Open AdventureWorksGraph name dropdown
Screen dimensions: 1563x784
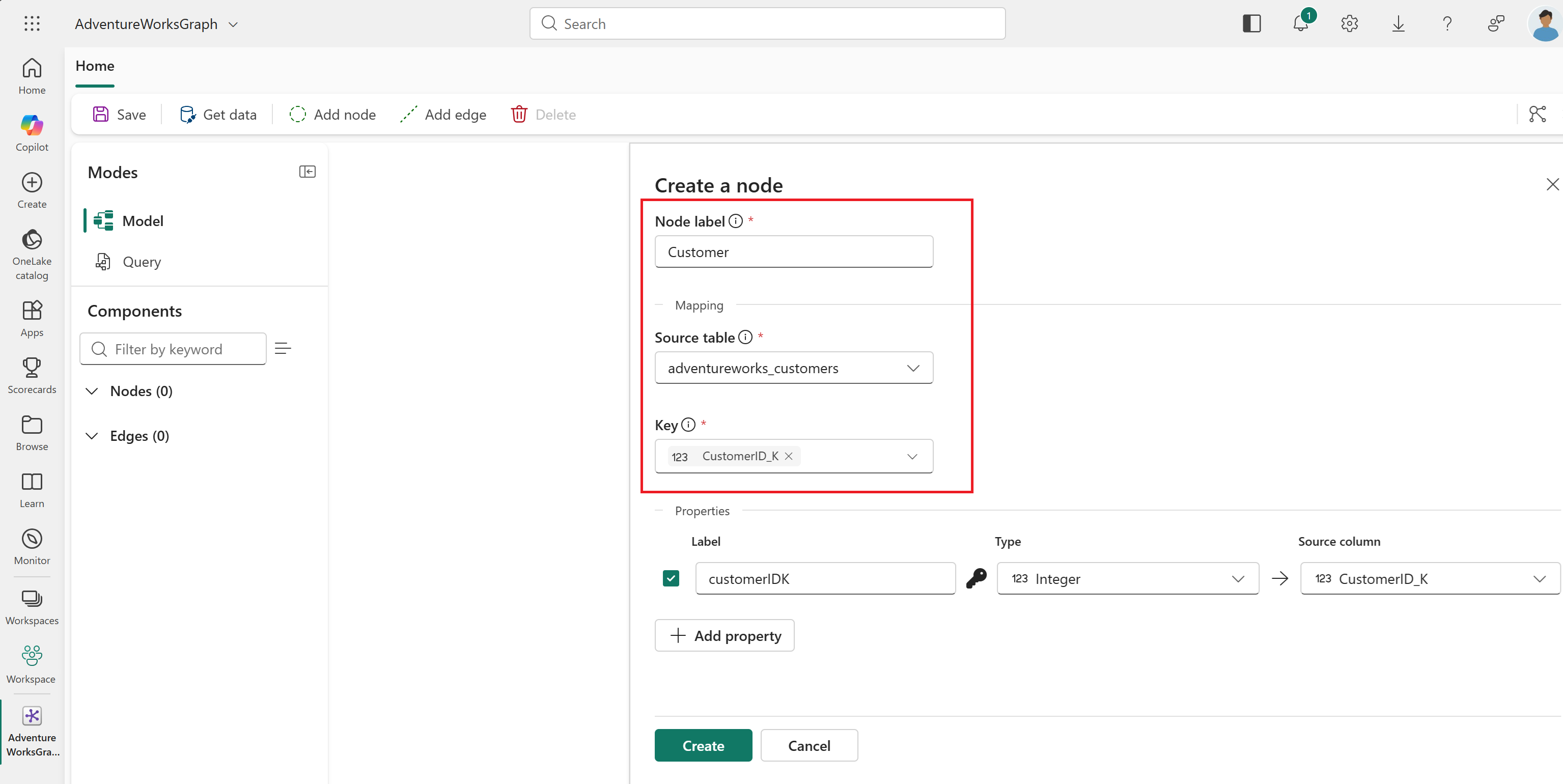[x=233, y=24]
